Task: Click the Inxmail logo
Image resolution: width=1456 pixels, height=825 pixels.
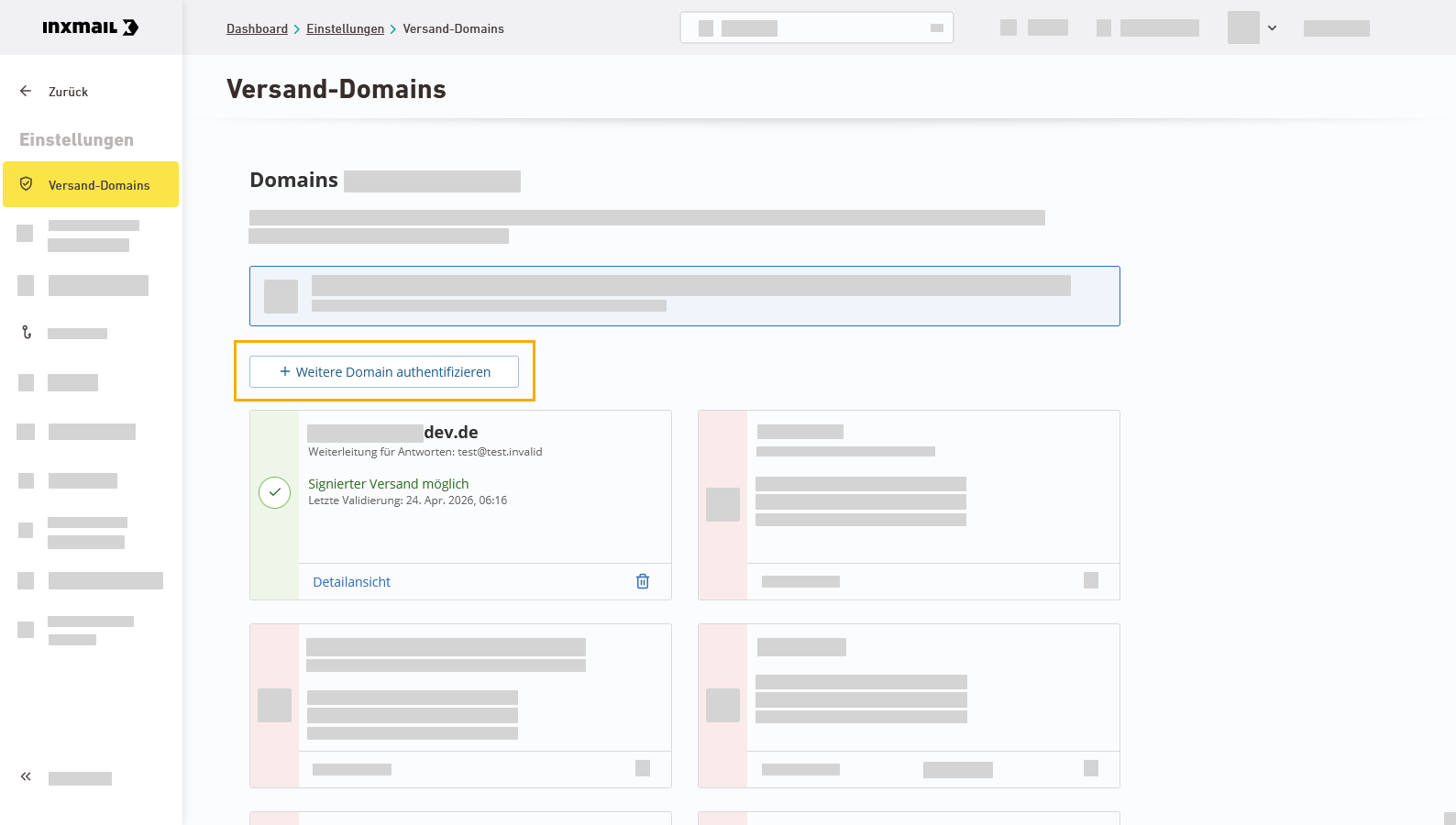Action: (91, 27)
